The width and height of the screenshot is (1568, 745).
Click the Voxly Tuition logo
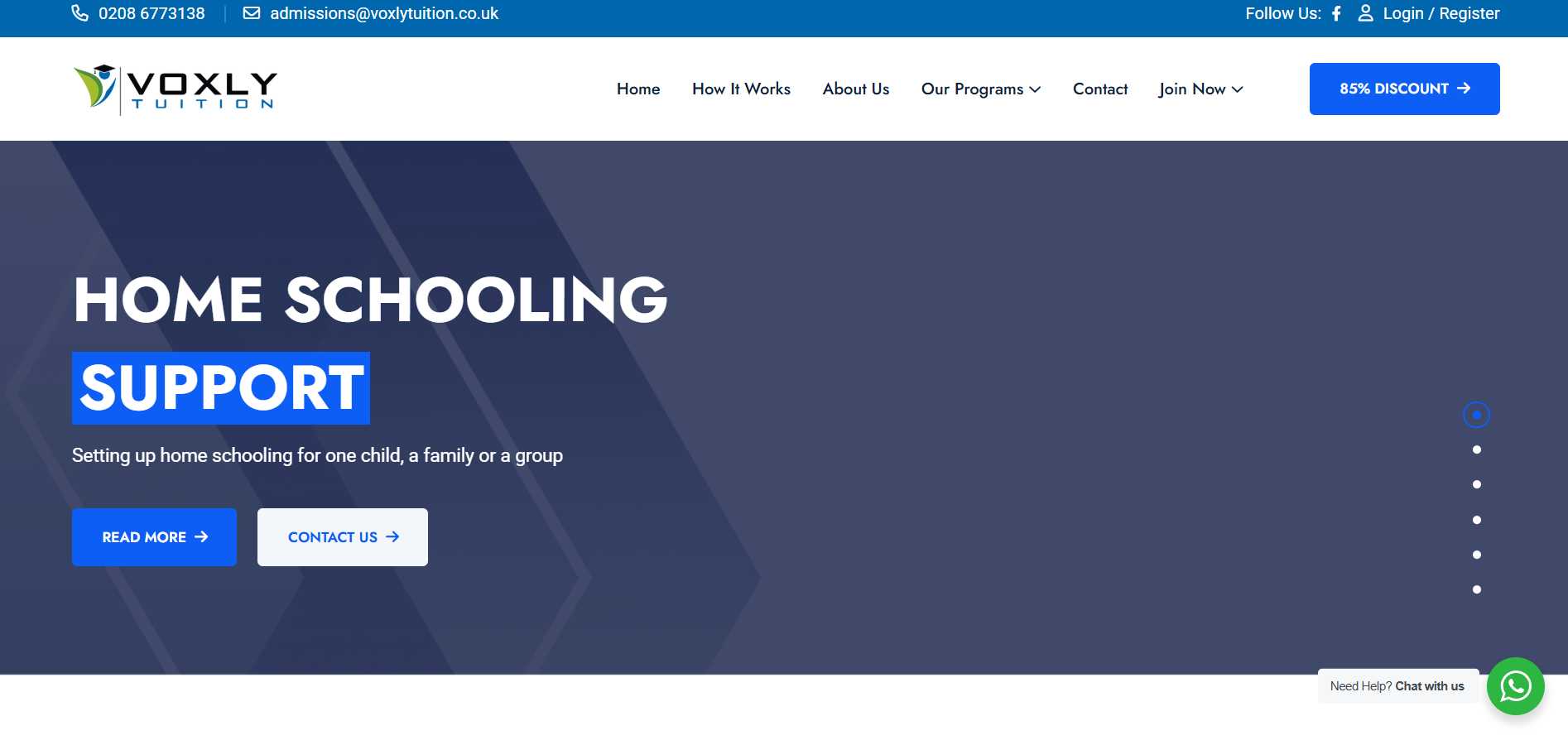[176, 89]
